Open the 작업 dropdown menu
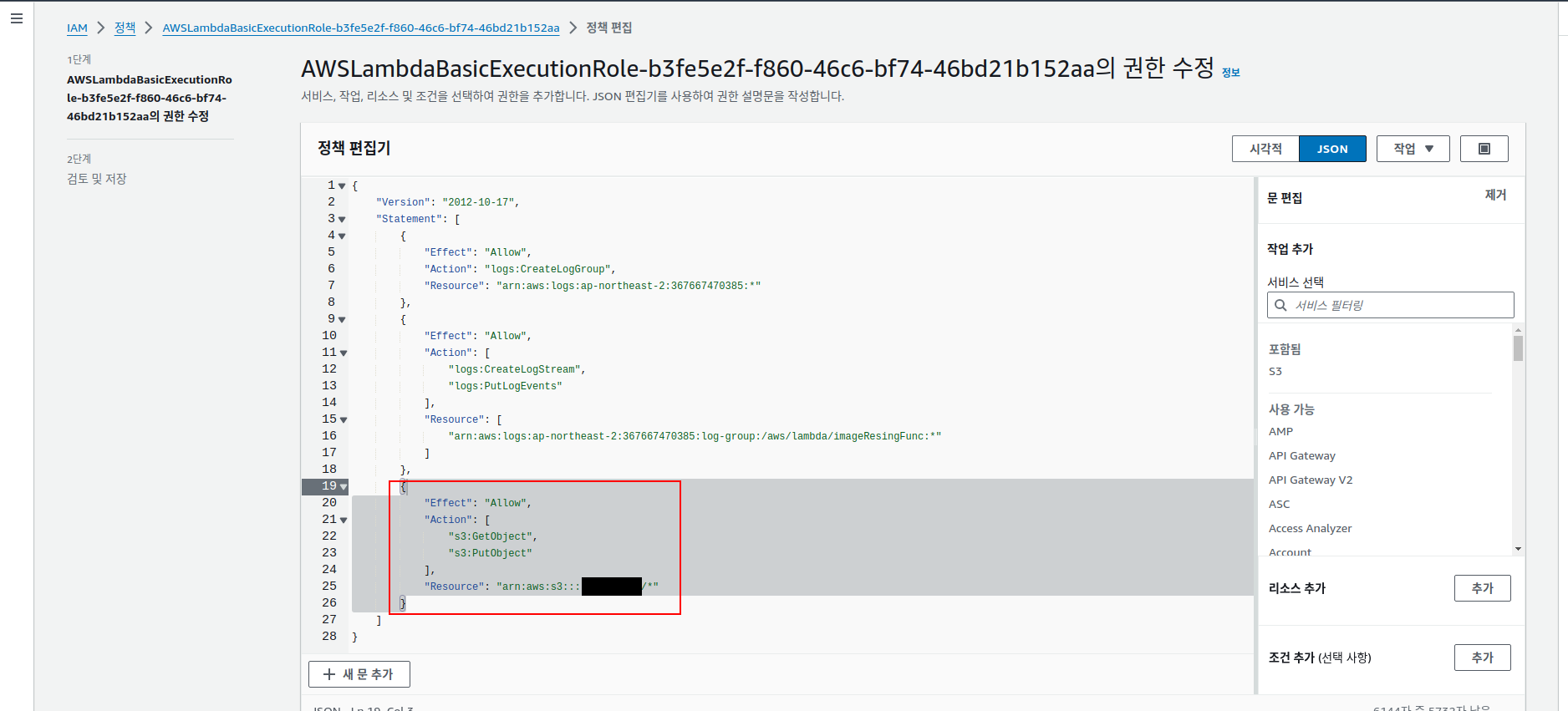This screenshot has width=1568, height=711. point(1413,149)
